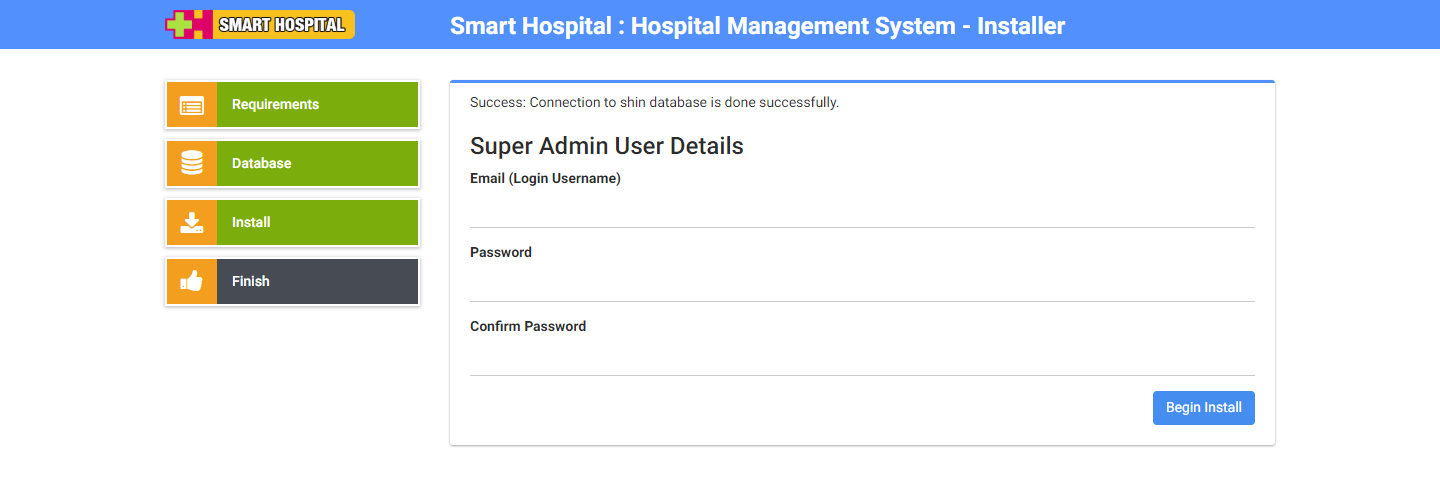1440x500 pixels.
Task: Click into the Password input field
Action: [862, 284]
